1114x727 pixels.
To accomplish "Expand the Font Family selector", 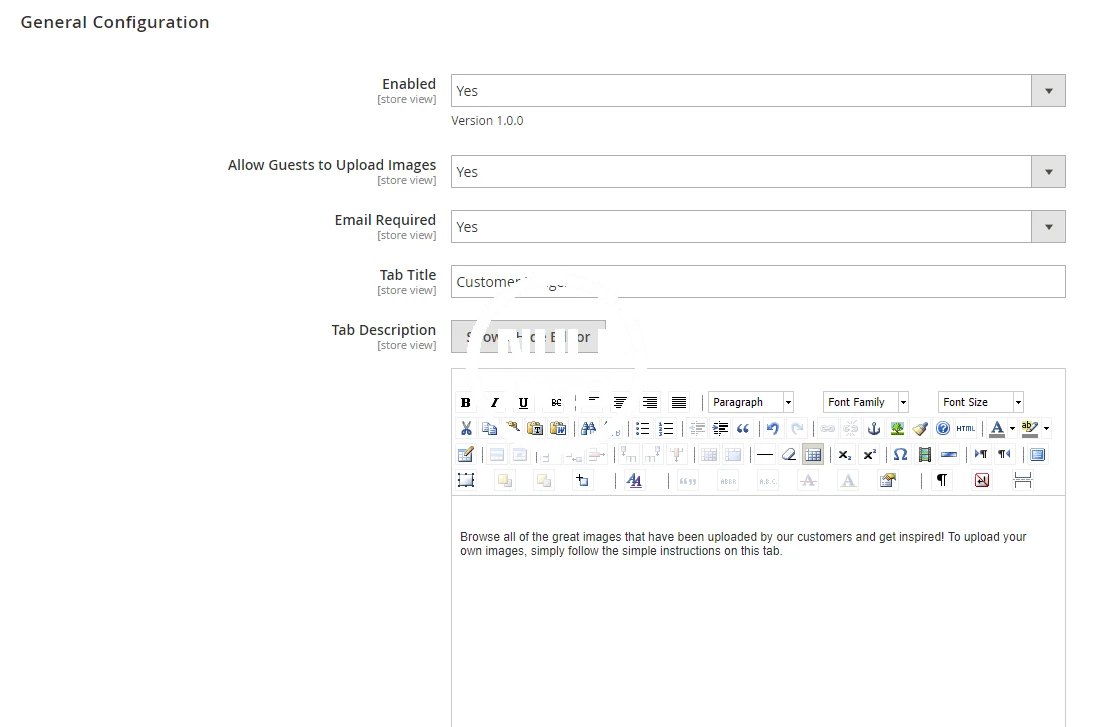I will pos(865,403).
